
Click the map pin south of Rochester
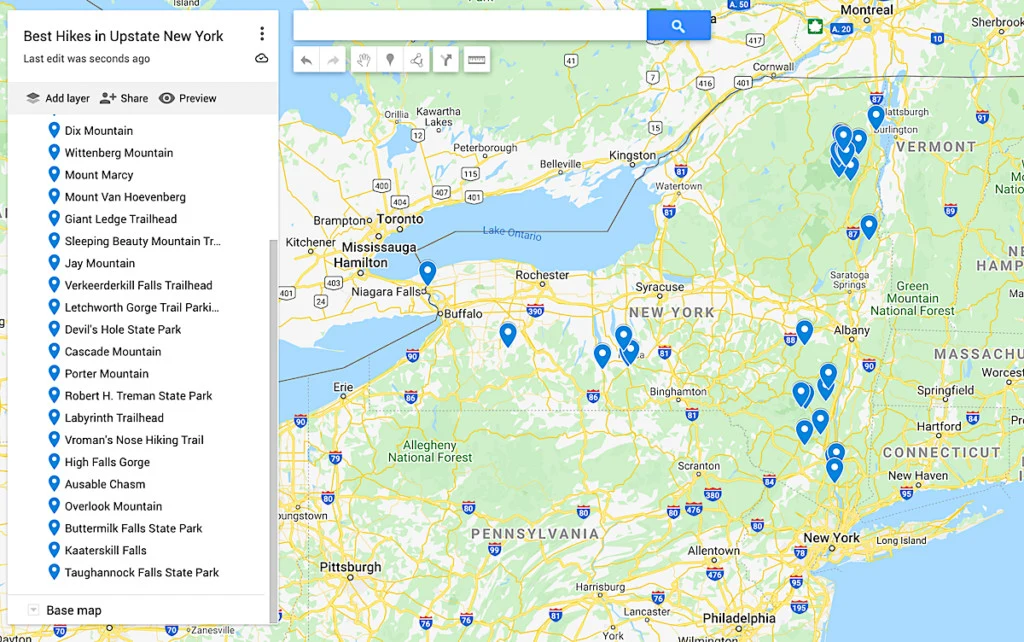(507, 333)
